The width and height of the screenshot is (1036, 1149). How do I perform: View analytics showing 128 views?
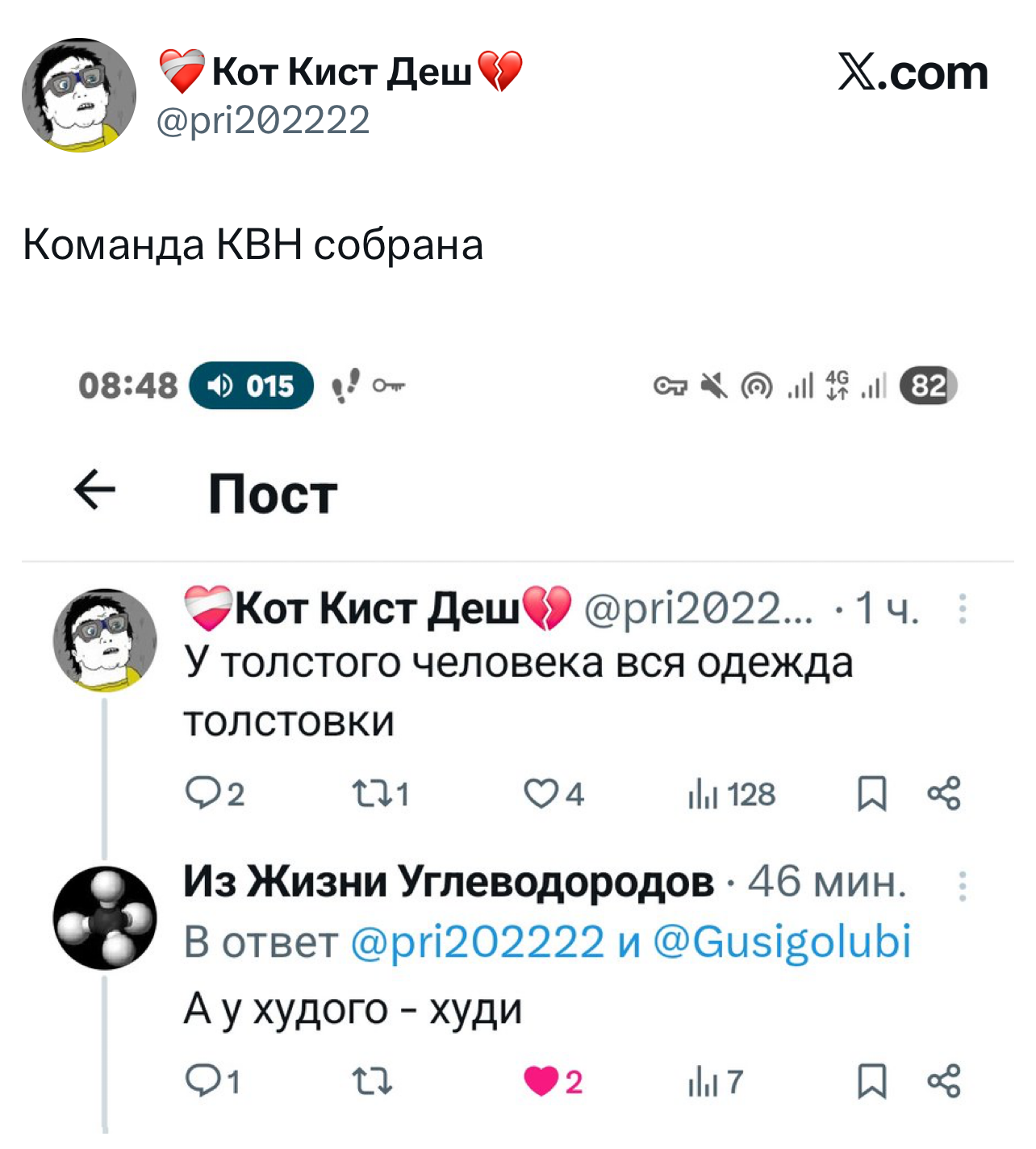point(731,795)
